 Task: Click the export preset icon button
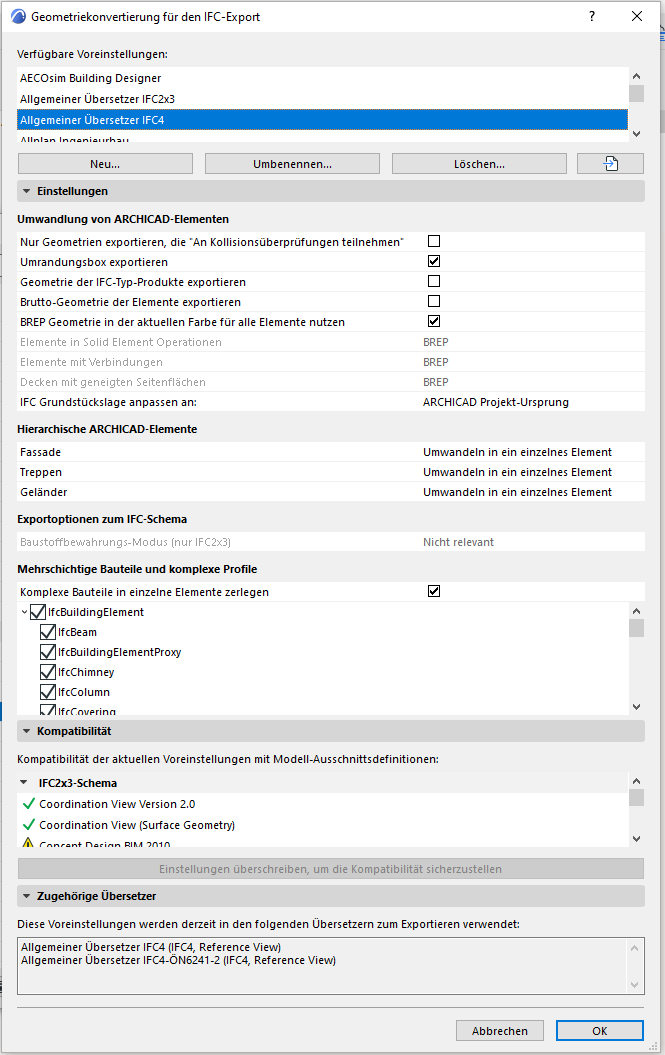[610, 164]
